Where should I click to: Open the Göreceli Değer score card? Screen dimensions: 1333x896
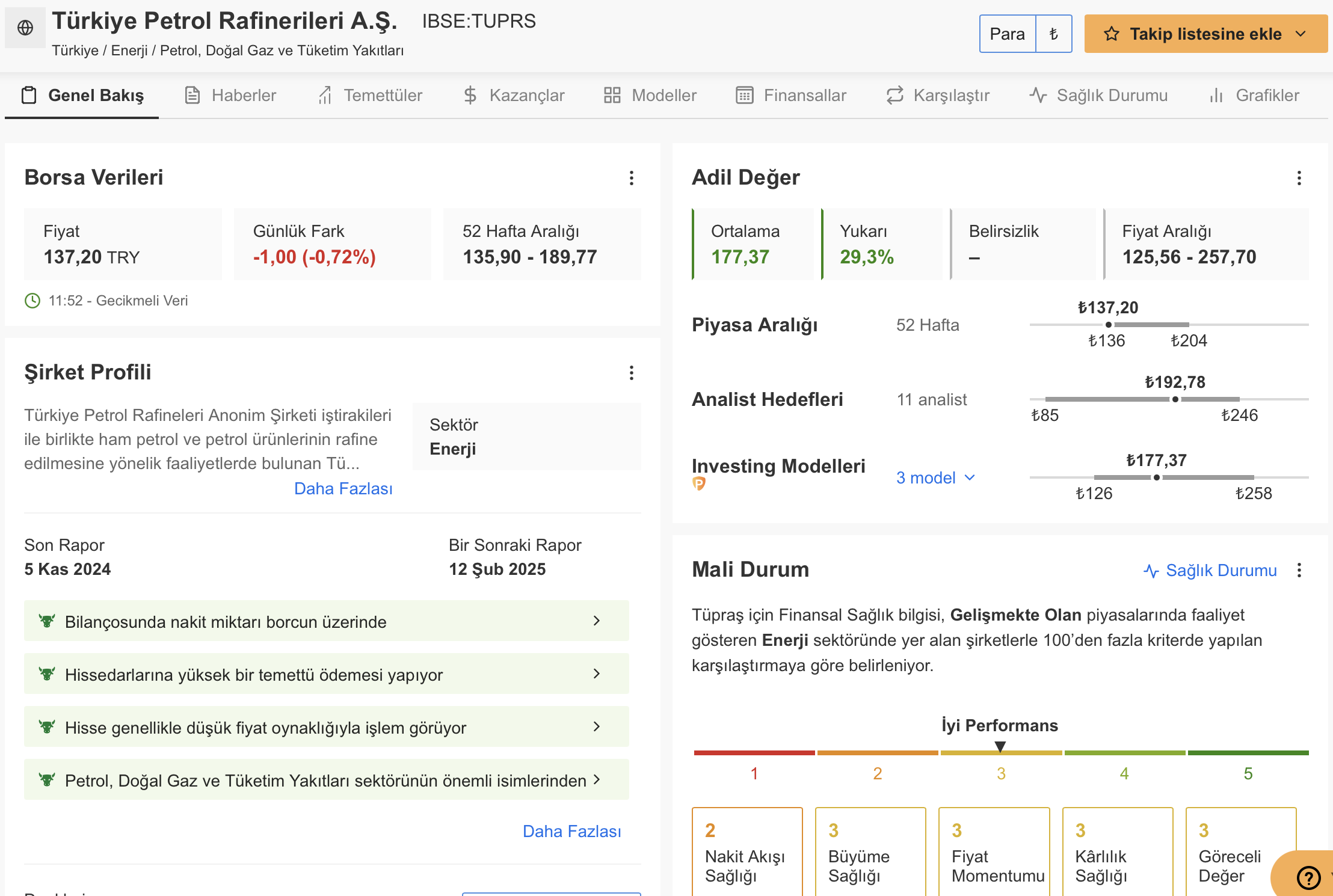point(1241,852)
